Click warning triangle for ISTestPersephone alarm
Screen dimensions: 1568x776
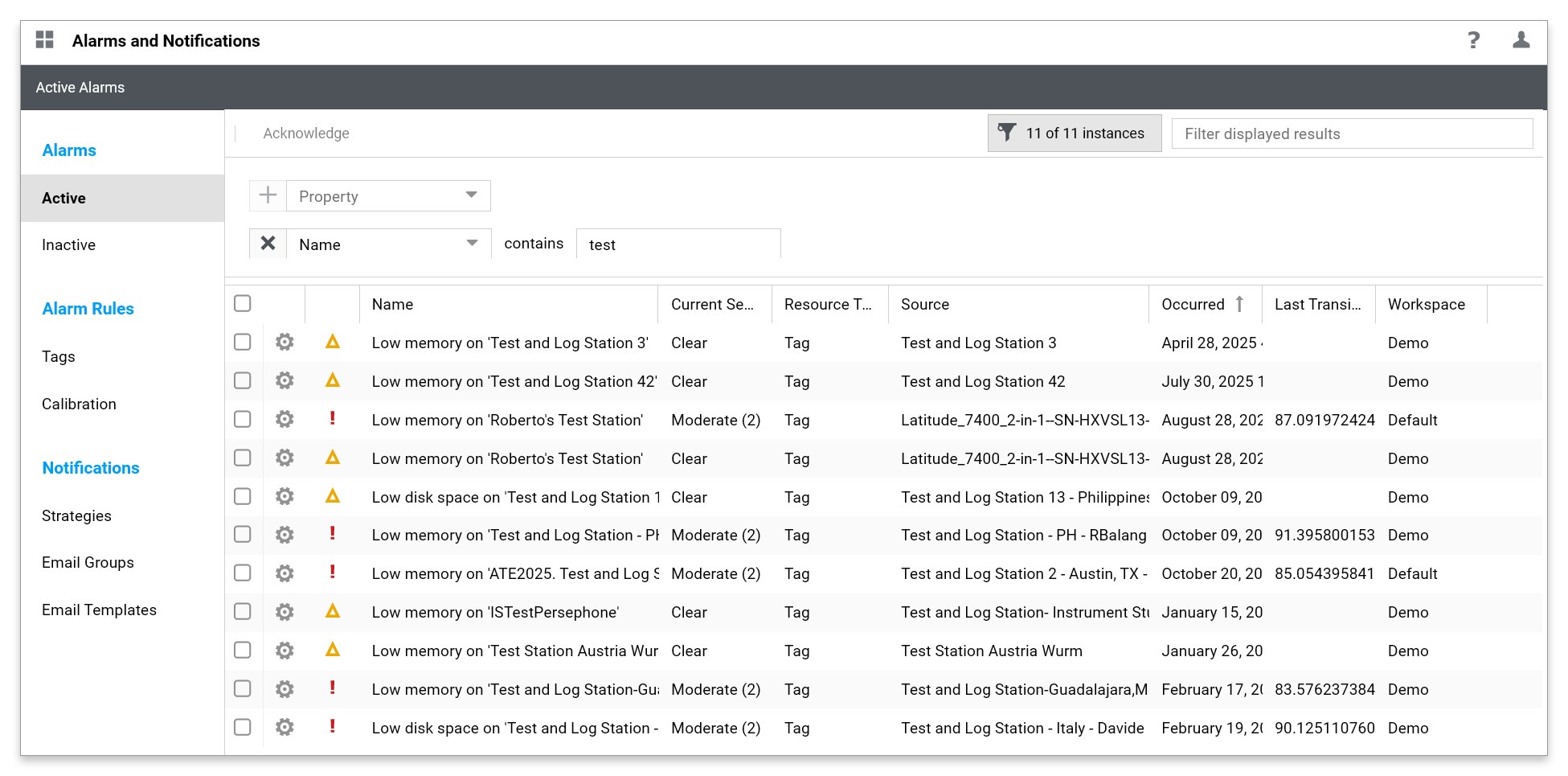[x=333, y=611]
